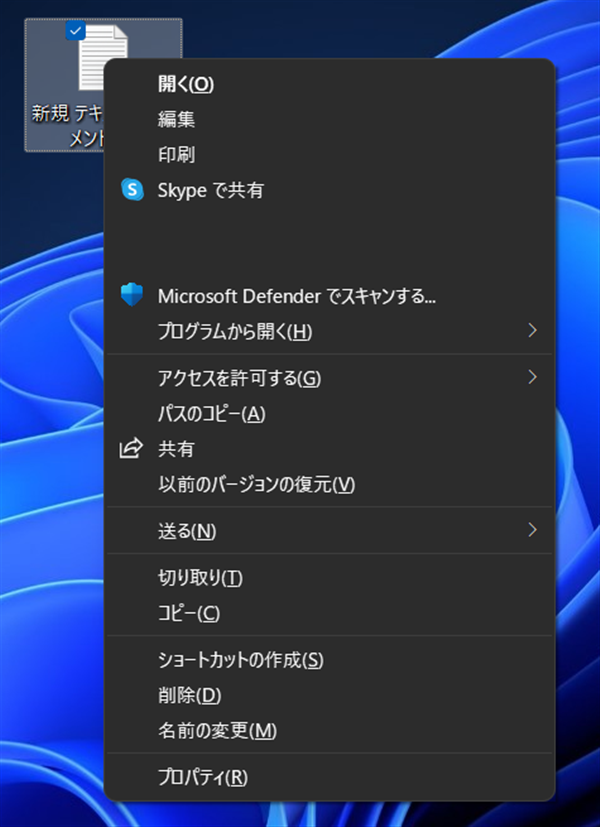This screenshot has height=827, width=600.
Task: Expand the アクセスを許可する(G) submenu arrow
Action: click(x=533, y=377)
